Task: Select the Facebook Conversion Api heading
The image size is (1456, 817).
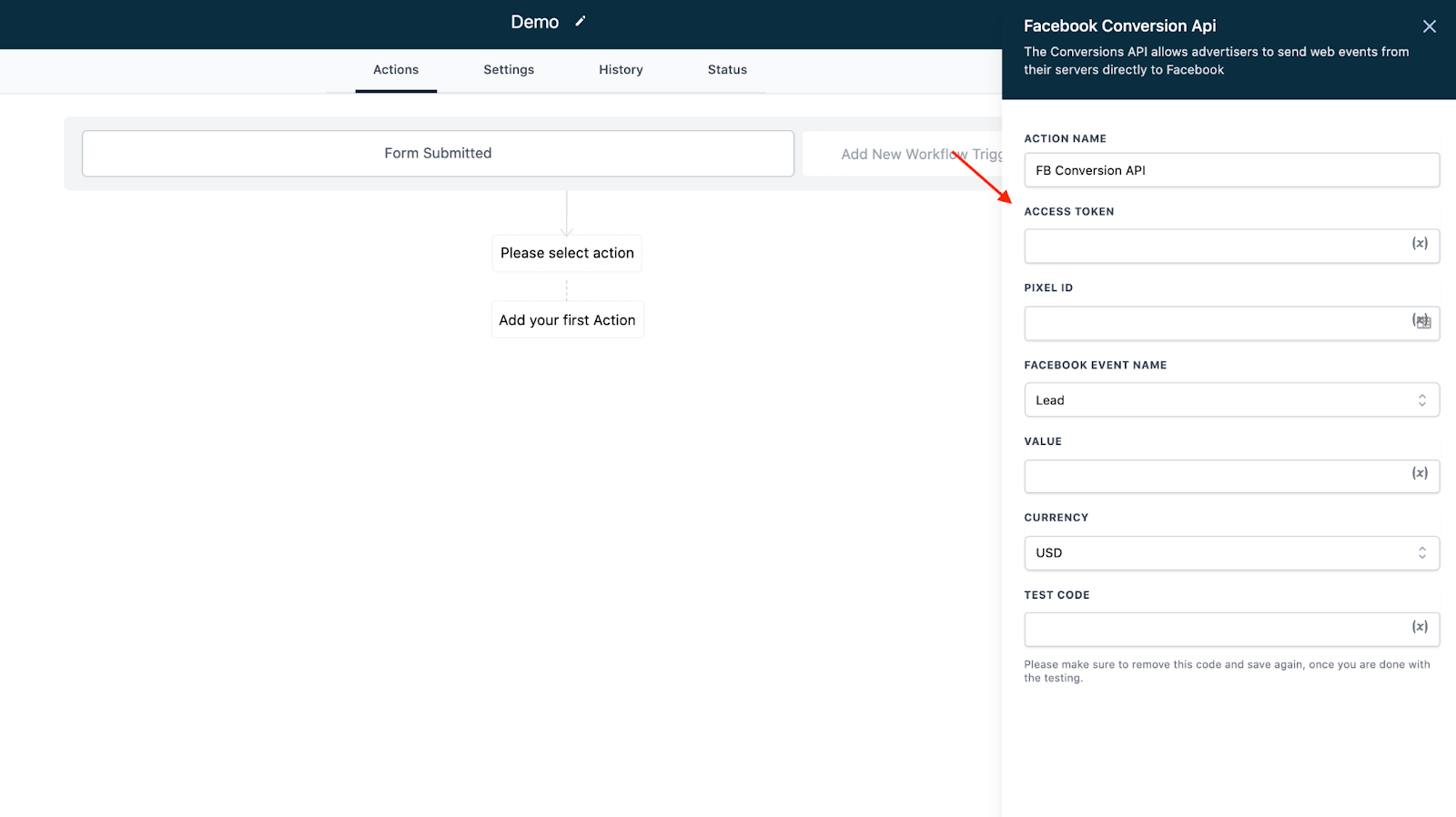Action: tap(1119, 26)
